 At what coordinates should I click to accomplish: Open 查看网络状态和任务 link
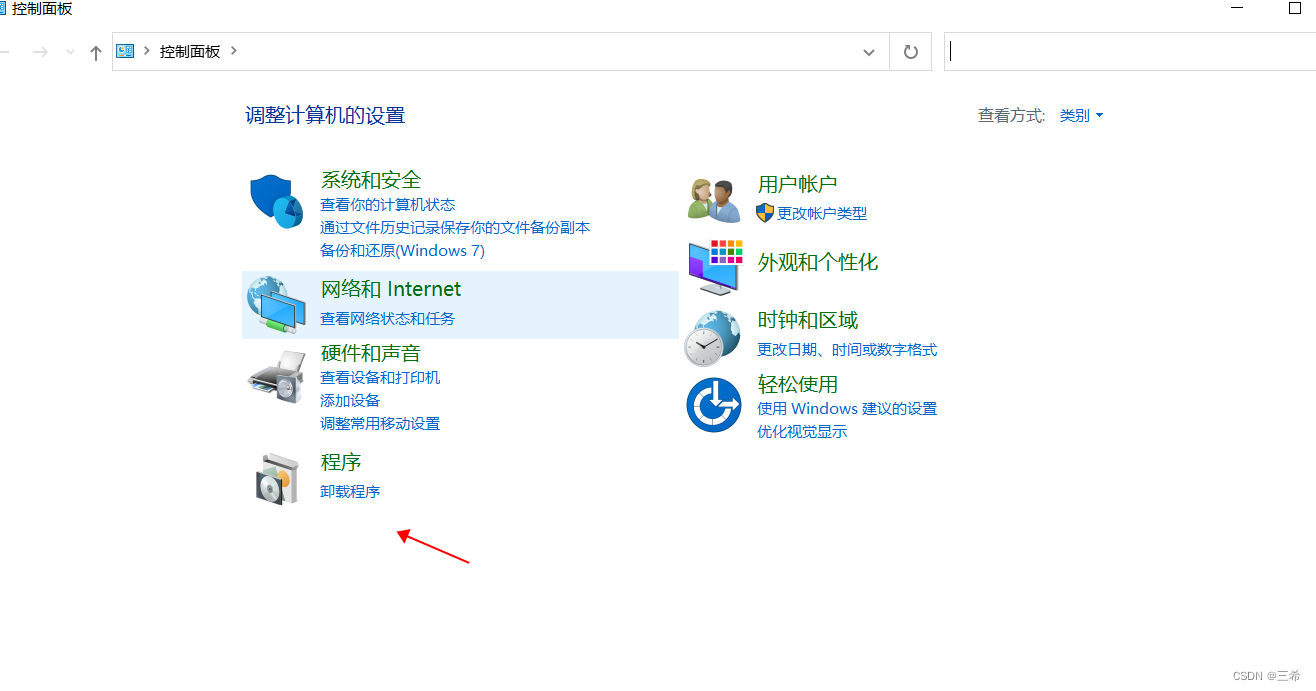coord(387,319)
